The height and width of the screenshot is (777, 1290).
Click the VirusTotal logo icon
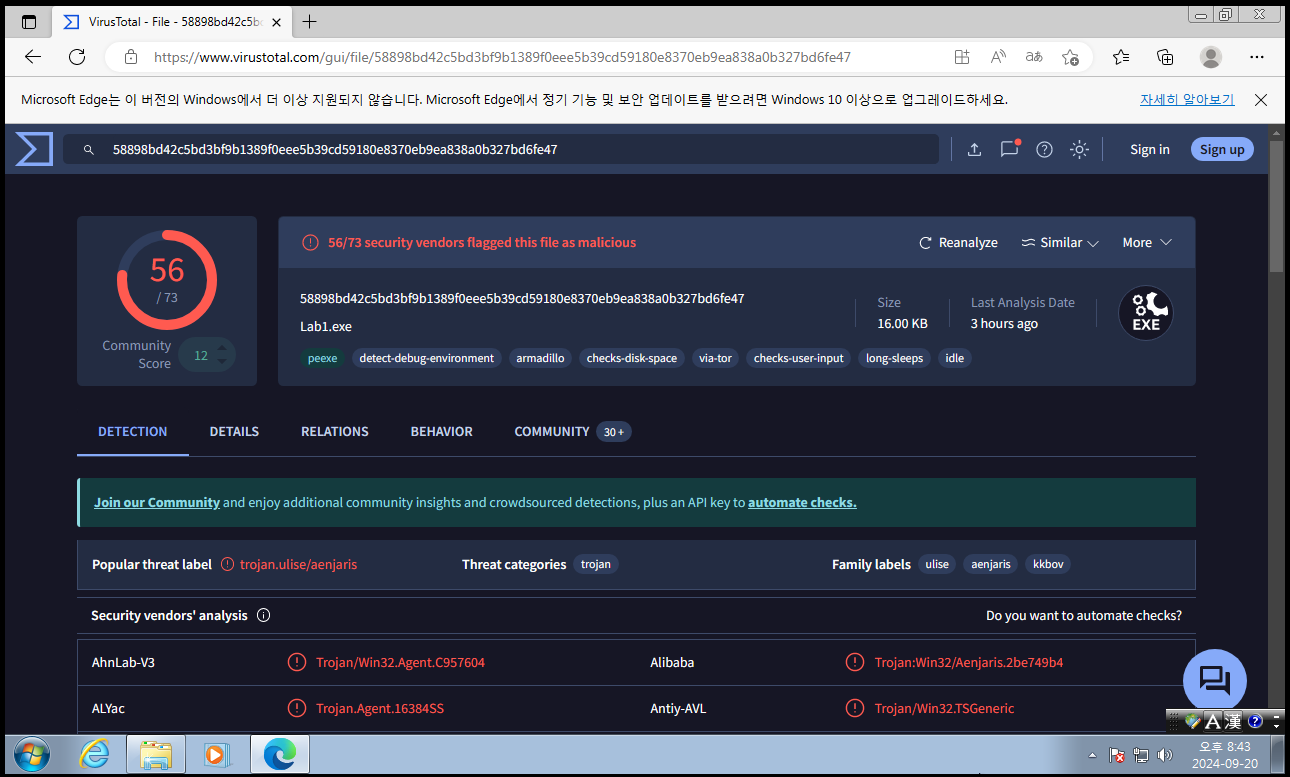[x=33, y=149]
